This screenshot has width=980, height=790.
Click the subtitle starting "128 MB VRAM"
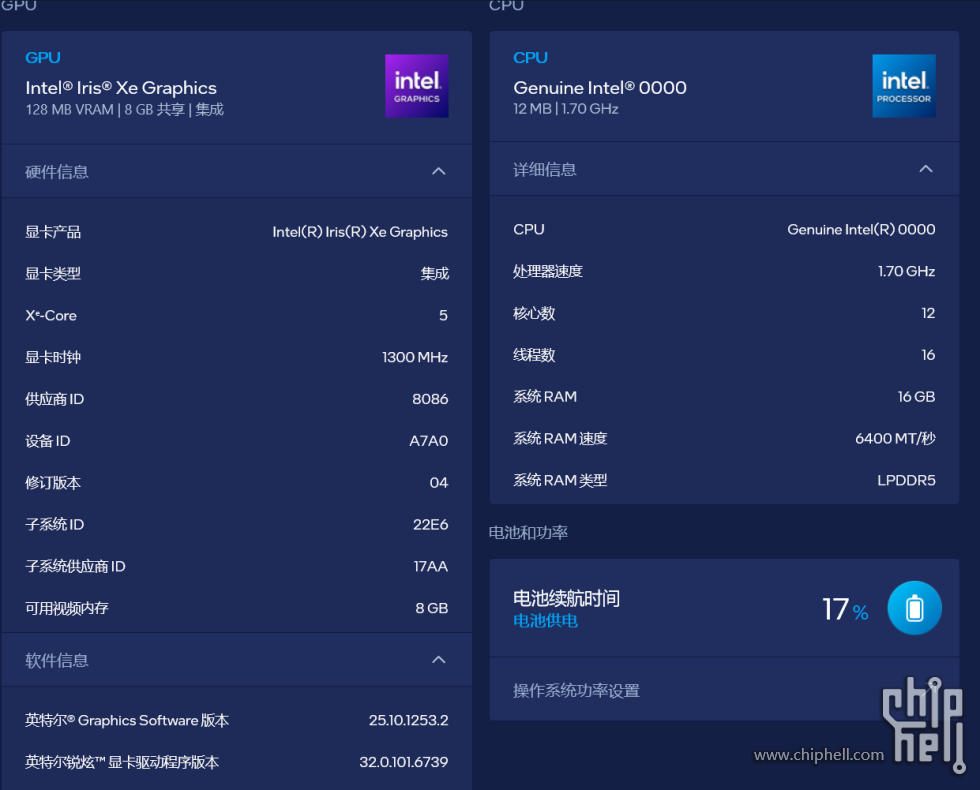click(124, 109)
